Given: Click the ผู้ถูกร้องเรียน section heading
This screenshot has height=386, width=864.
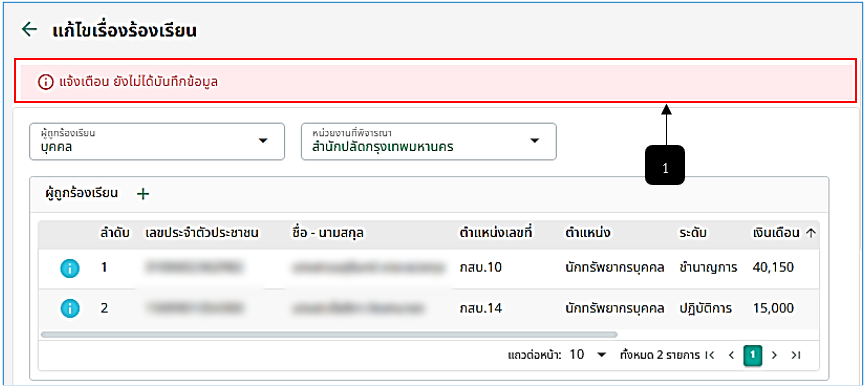Looking at the screenshot, I should coord(82,193).
